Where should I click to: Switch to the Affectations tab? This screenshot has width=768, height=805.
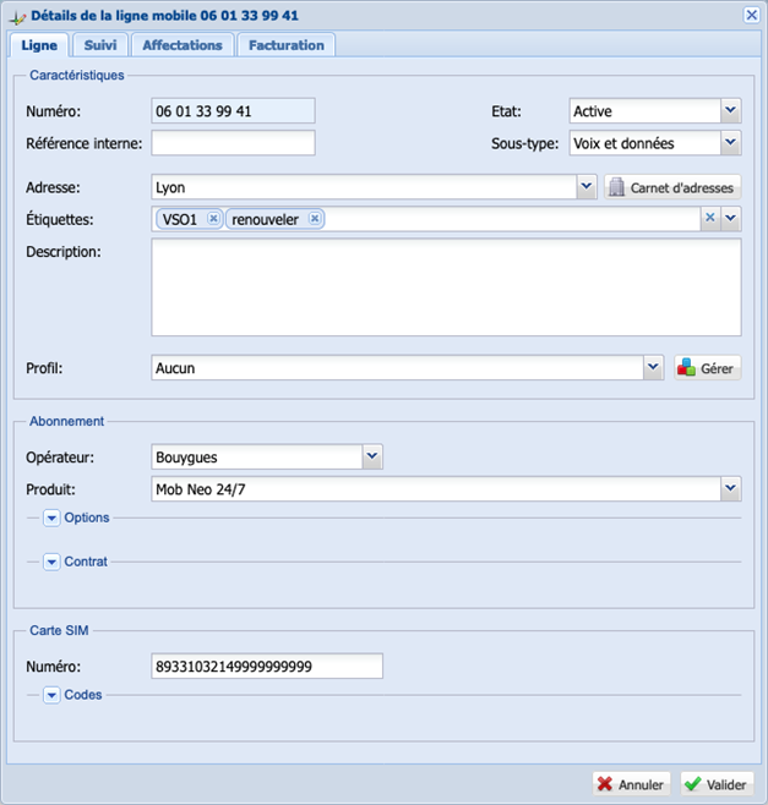pyautogui.click(x=182, y=45)
